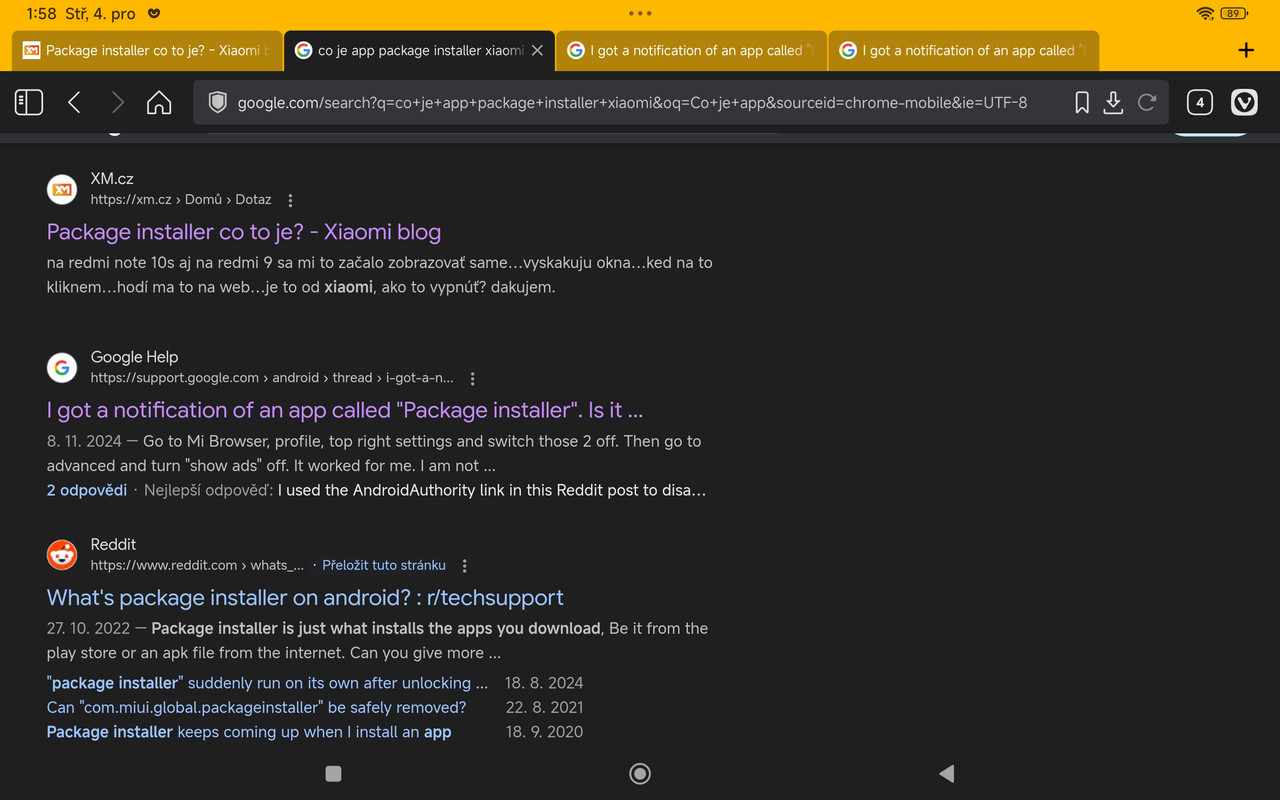Open 'Package installer co to je? - Xiaomi blog'
This screenshot has width=1280, height=800.
(x=244, y=232)
